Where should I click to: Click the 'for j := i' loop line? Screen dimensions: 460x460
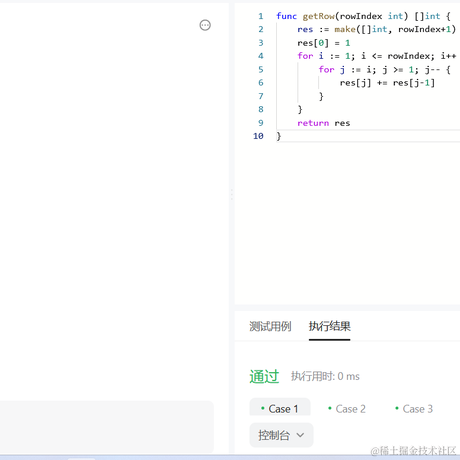click(384, 69)
